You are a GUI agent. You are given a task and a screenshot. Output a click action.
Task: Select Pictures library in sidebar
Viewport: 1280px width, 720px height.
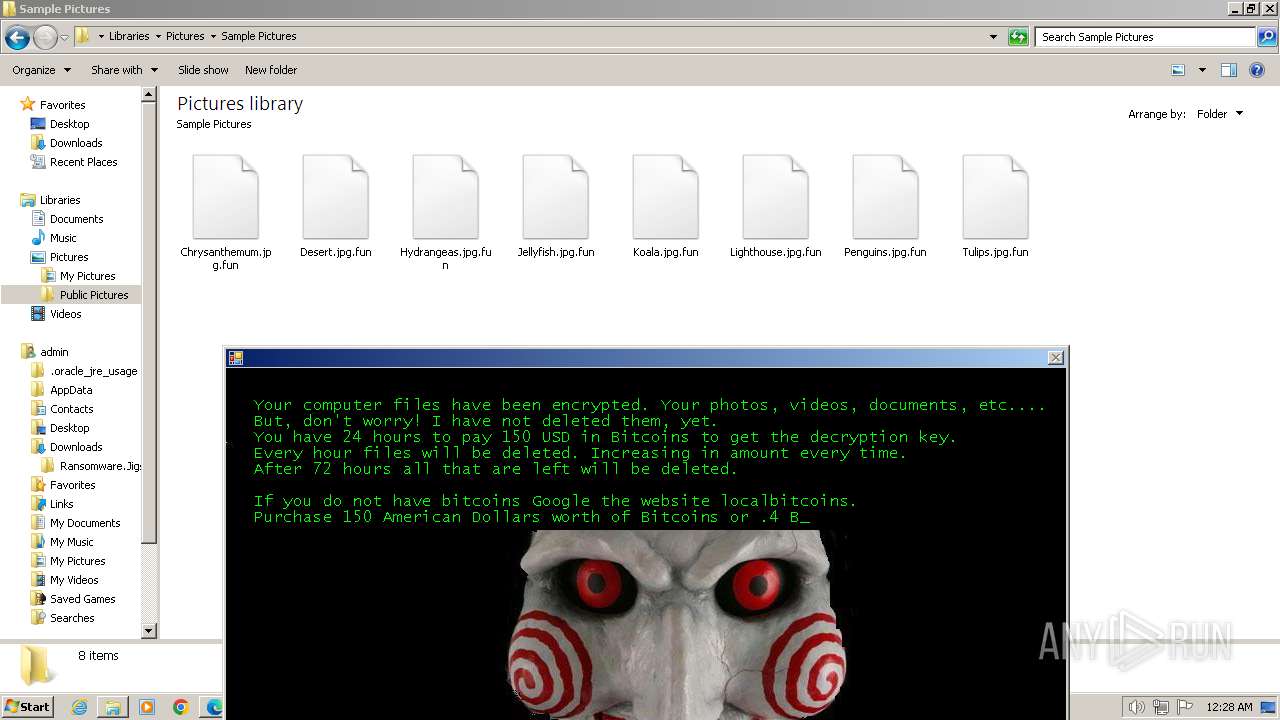pyautogui.click(x=69, y=257)
